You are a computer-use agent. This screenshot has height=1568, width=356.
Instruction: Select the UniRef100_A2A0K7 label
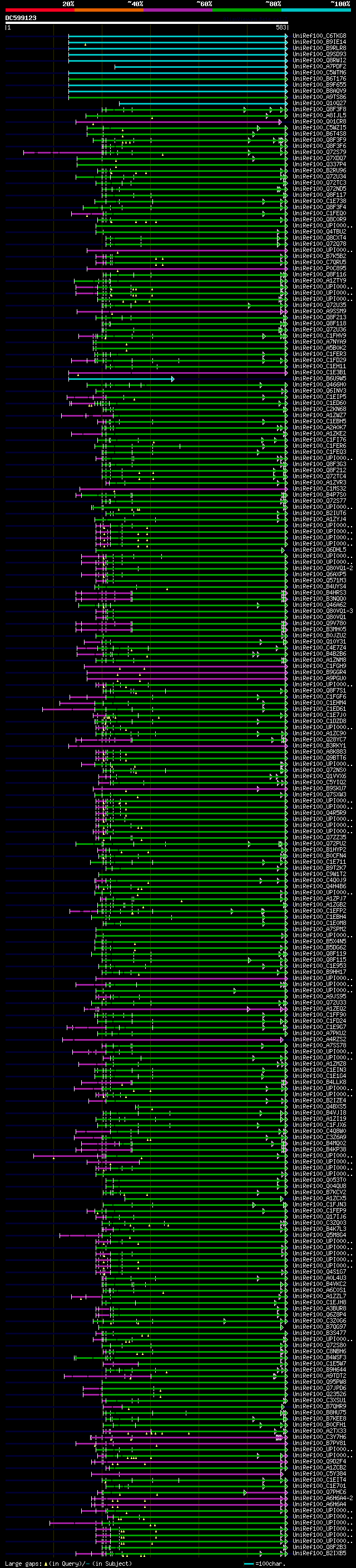[319, 427]
